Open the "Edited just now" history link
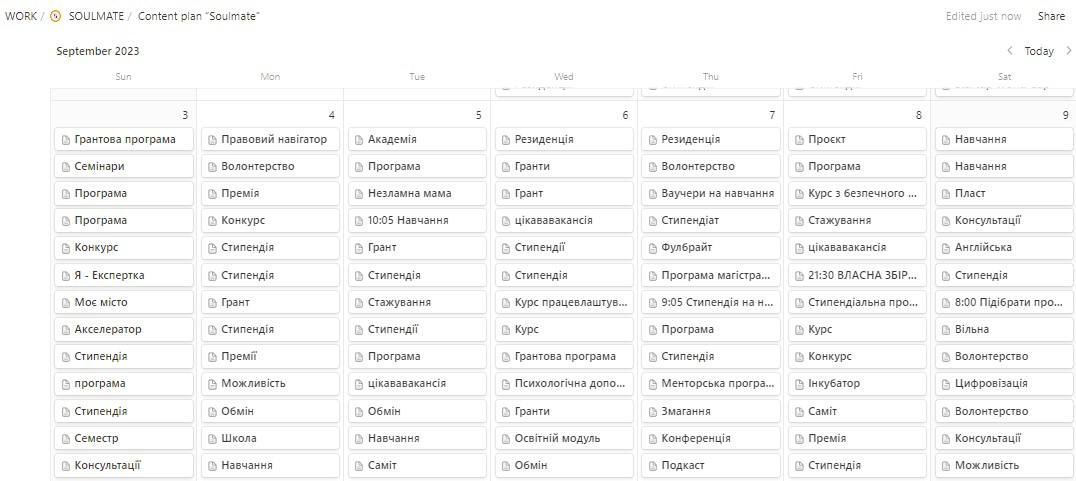Image resolution: width=1076 pixels, height=481 pixels. 983,16
